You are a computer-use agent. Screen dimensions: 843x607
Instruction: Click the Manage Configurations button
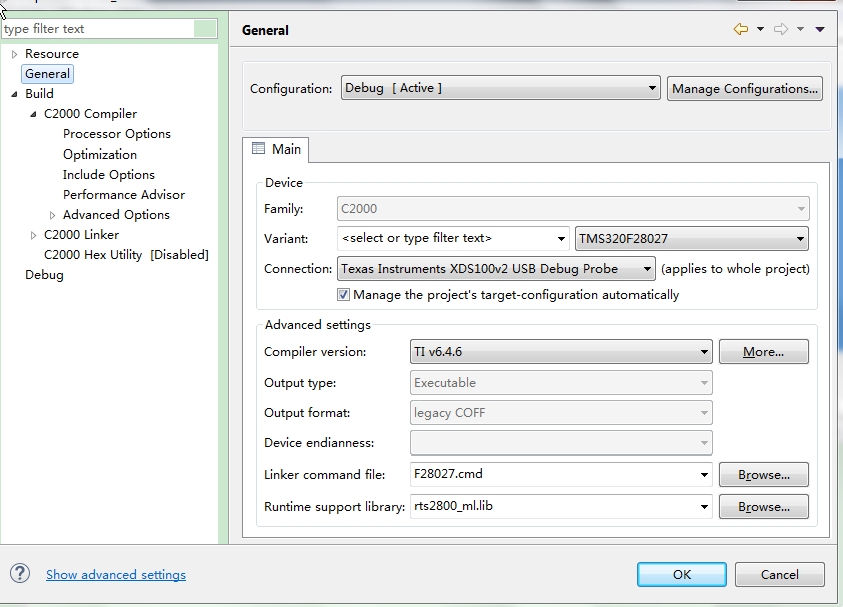(x=745, y=88)
